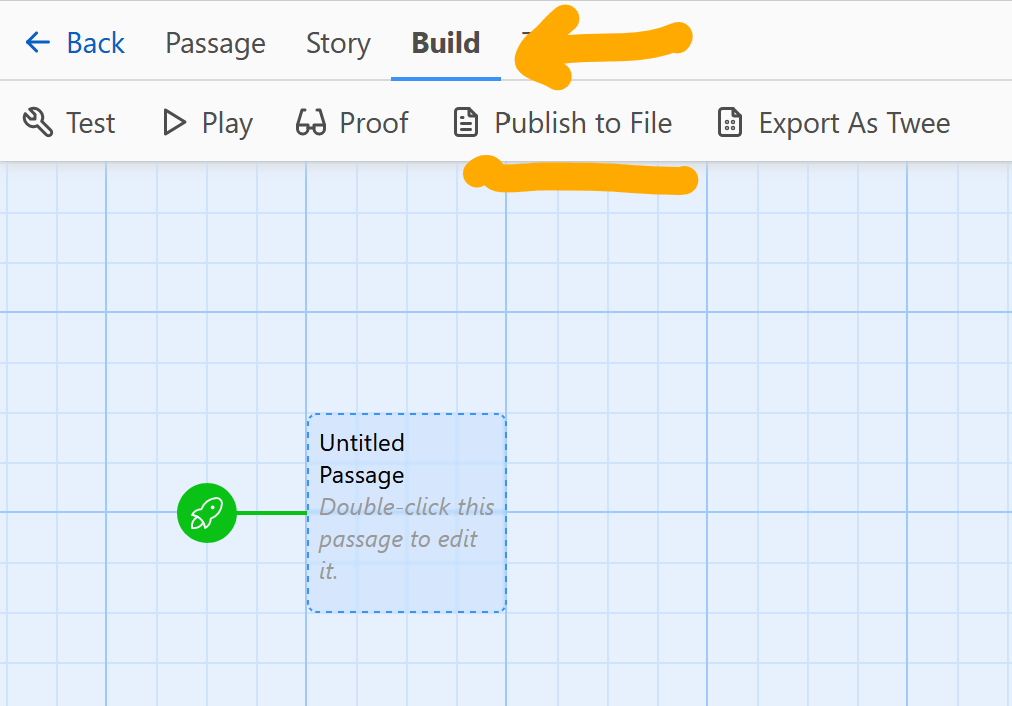Click the triangular Play icon

tap(172, 122)
